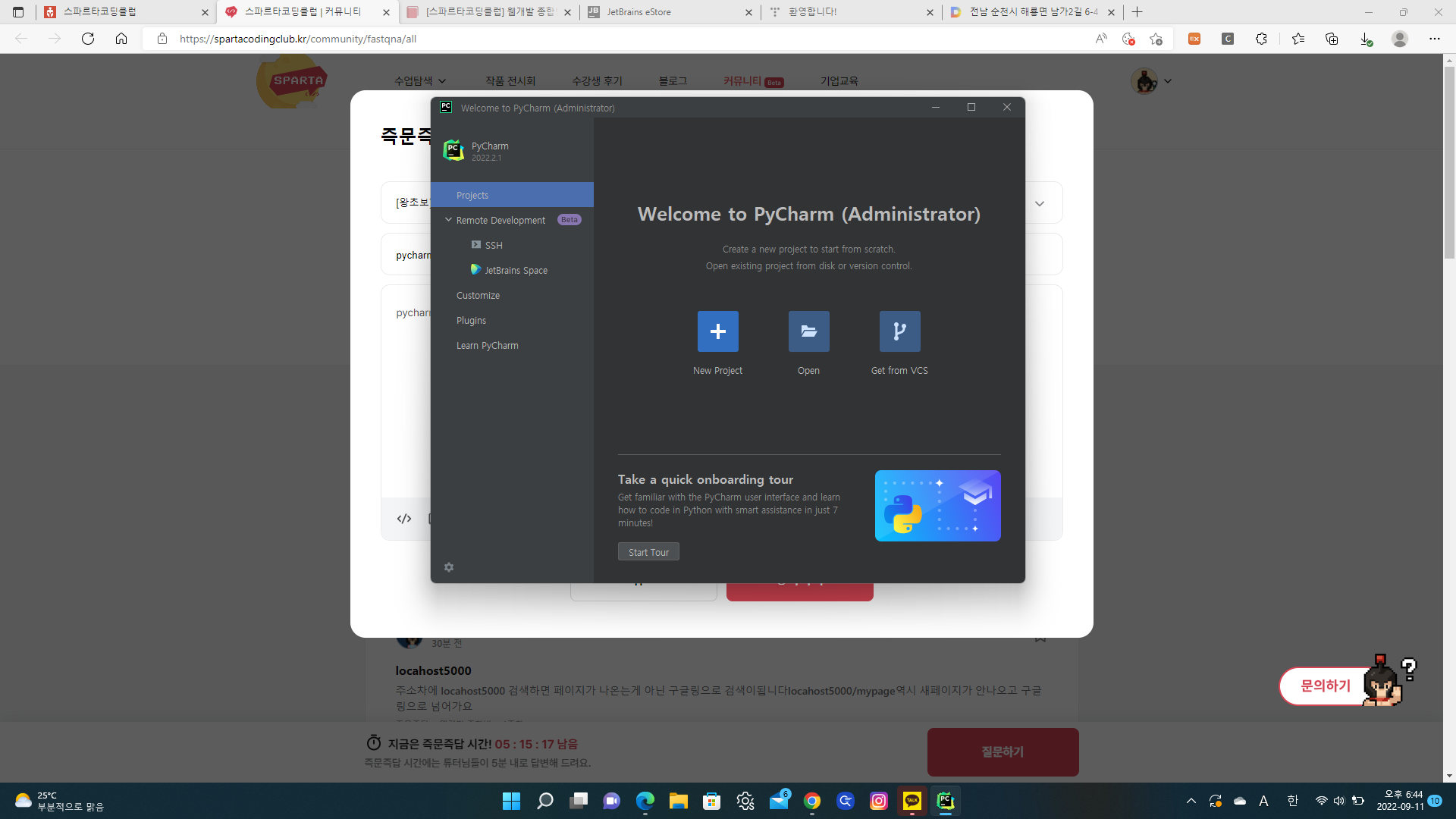Viewport: 1456px width, 819px height.
Task: Open KakaoTalk from taskbar
Action: [912, 801]
